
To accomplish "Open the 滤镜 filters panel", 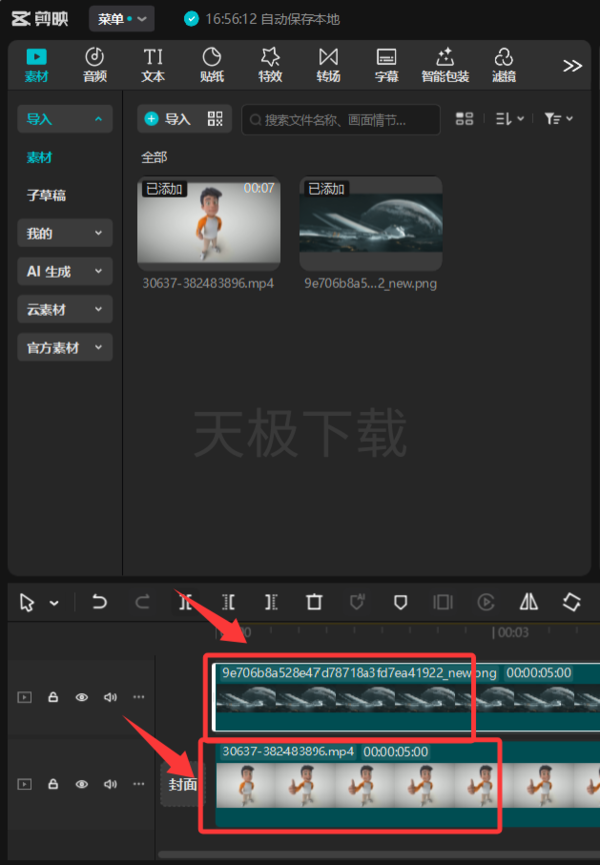I will [503, 65].
